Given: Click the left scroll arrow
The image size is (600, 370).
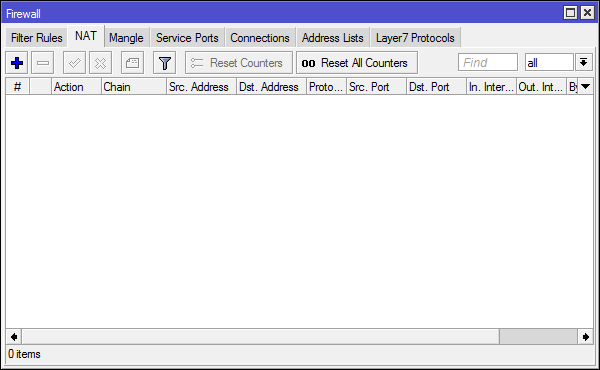Looking at the screenshot, I should tap(14, 337).
